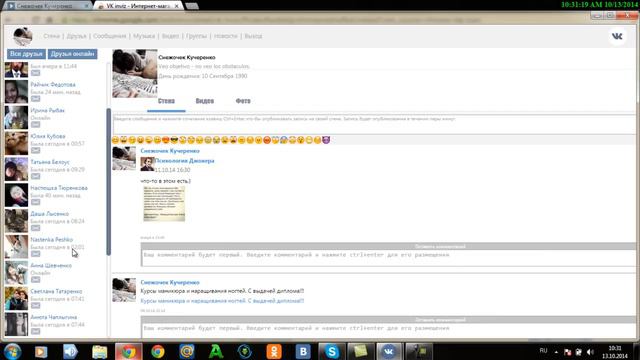
Task: Click message envelope icon under Татьяна Белоус
Action: [36, 176]
